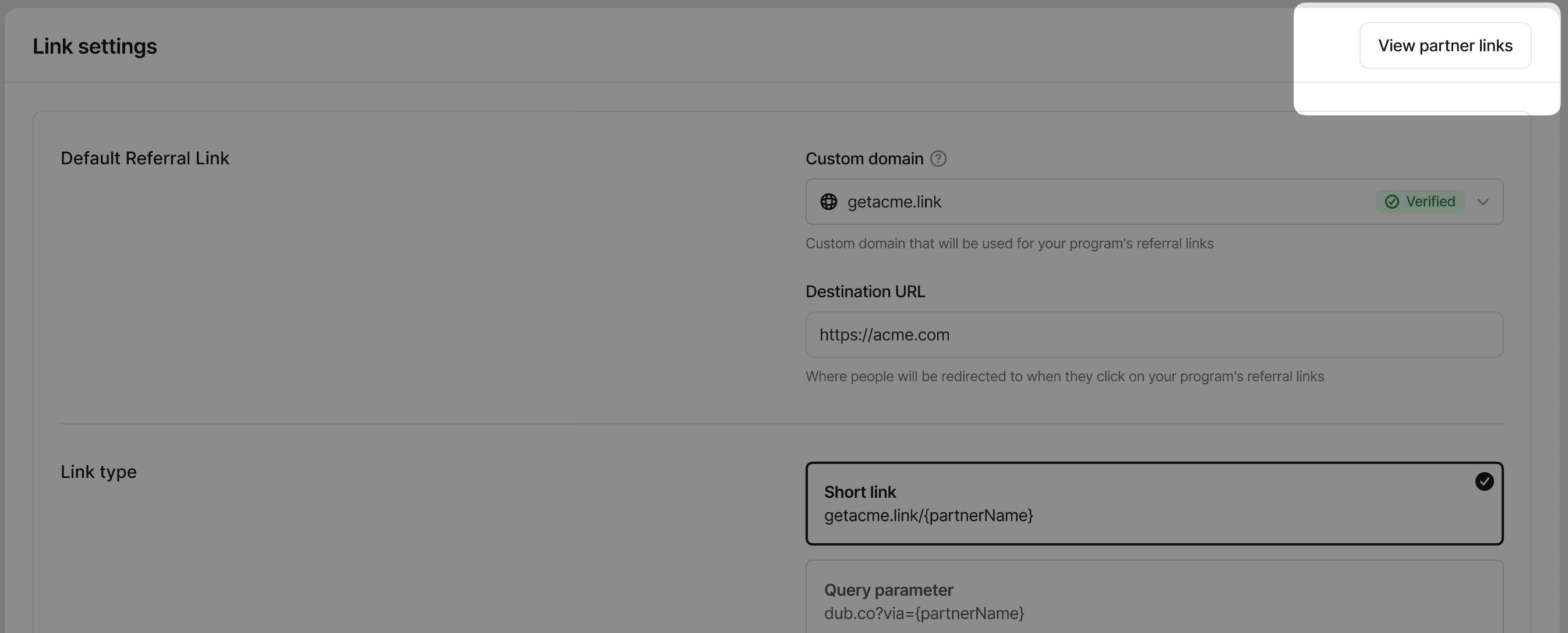Select the Short link type option

(1154, 503)
